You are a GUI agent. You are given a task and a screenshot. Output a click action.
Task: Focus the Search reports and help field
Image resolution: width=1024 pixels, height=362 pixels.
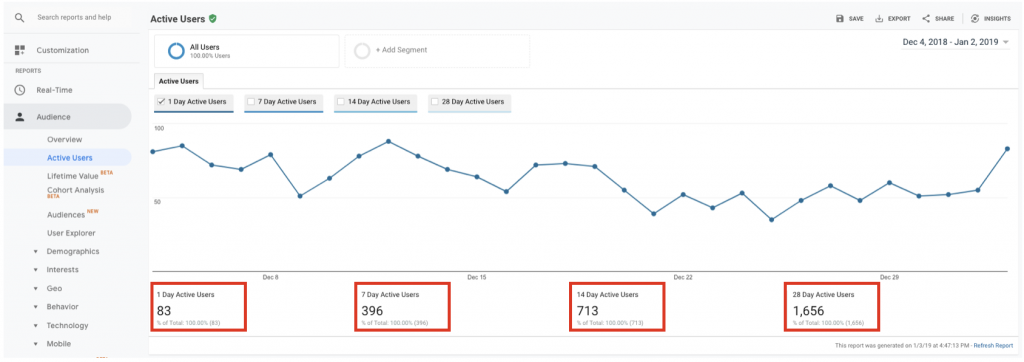tap(73, 18)
